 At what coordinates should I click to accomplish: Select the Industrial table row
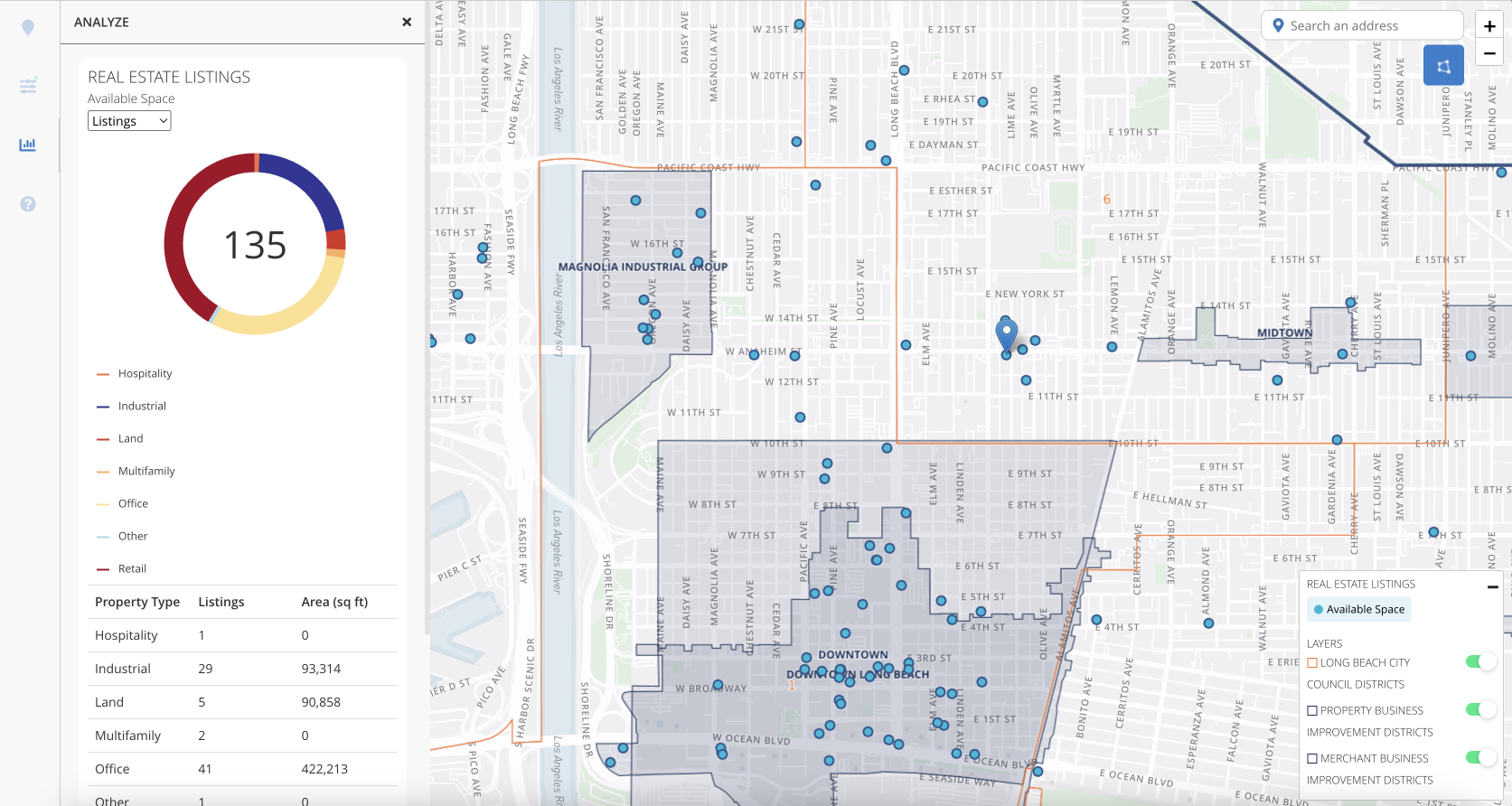pyautogui.click(x=242, y=669)
